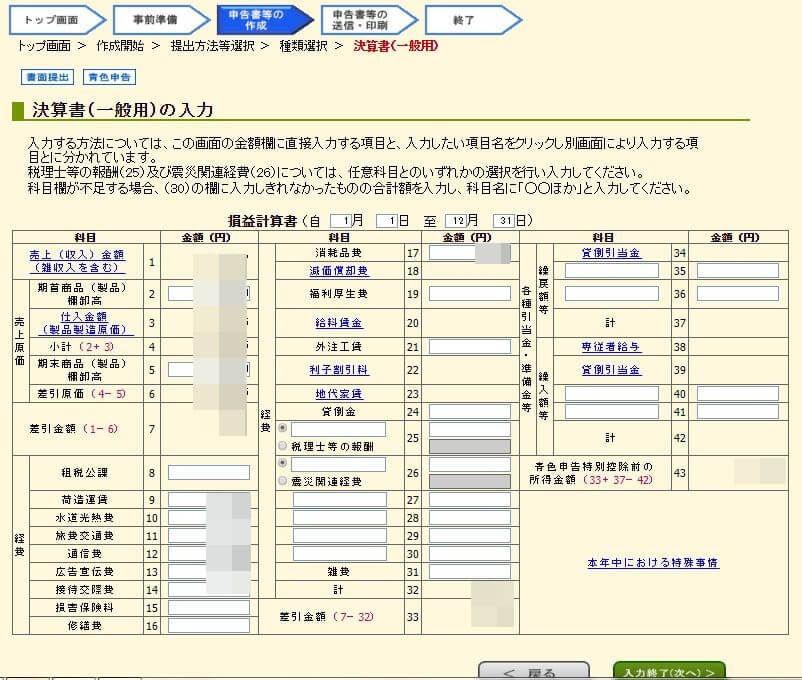Select custom item radio in row 25
Viewport: 802px width, 680px height.
(282, 428)
